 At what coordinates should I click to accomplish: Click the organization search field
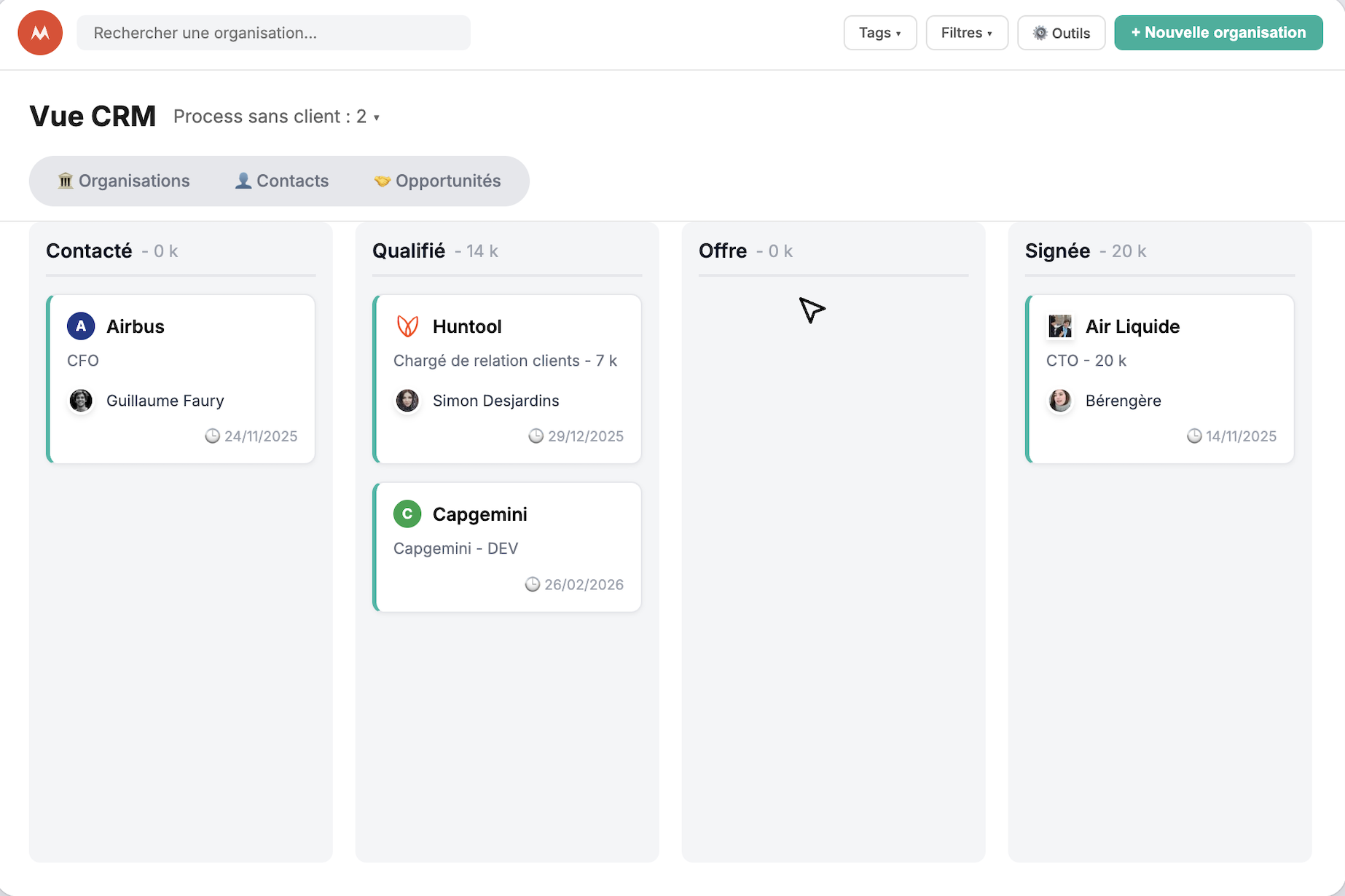pos(273,32)
